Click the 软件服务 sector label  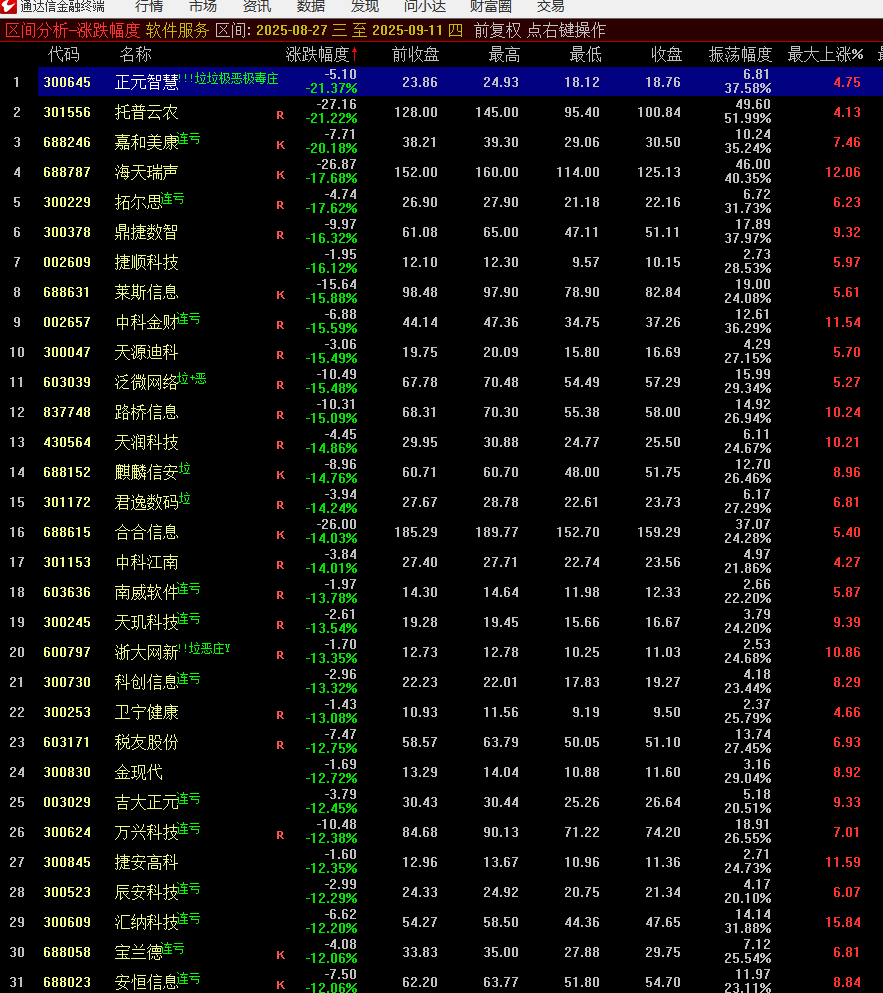click(x=177, y=30)
